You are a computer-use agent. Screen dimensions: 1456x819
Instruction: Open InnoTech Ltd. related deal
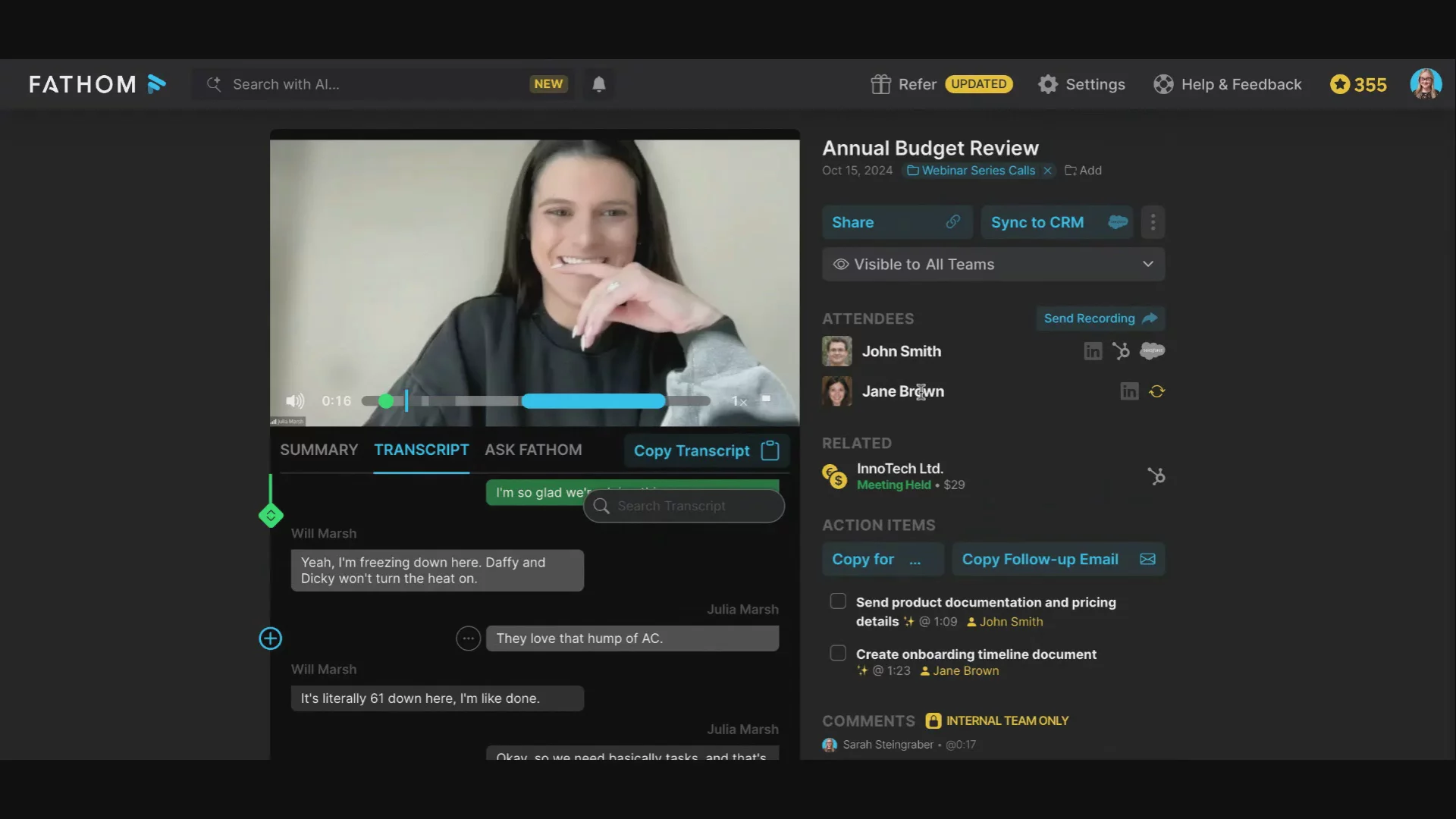pyautogui.click(x=900, y=469)
